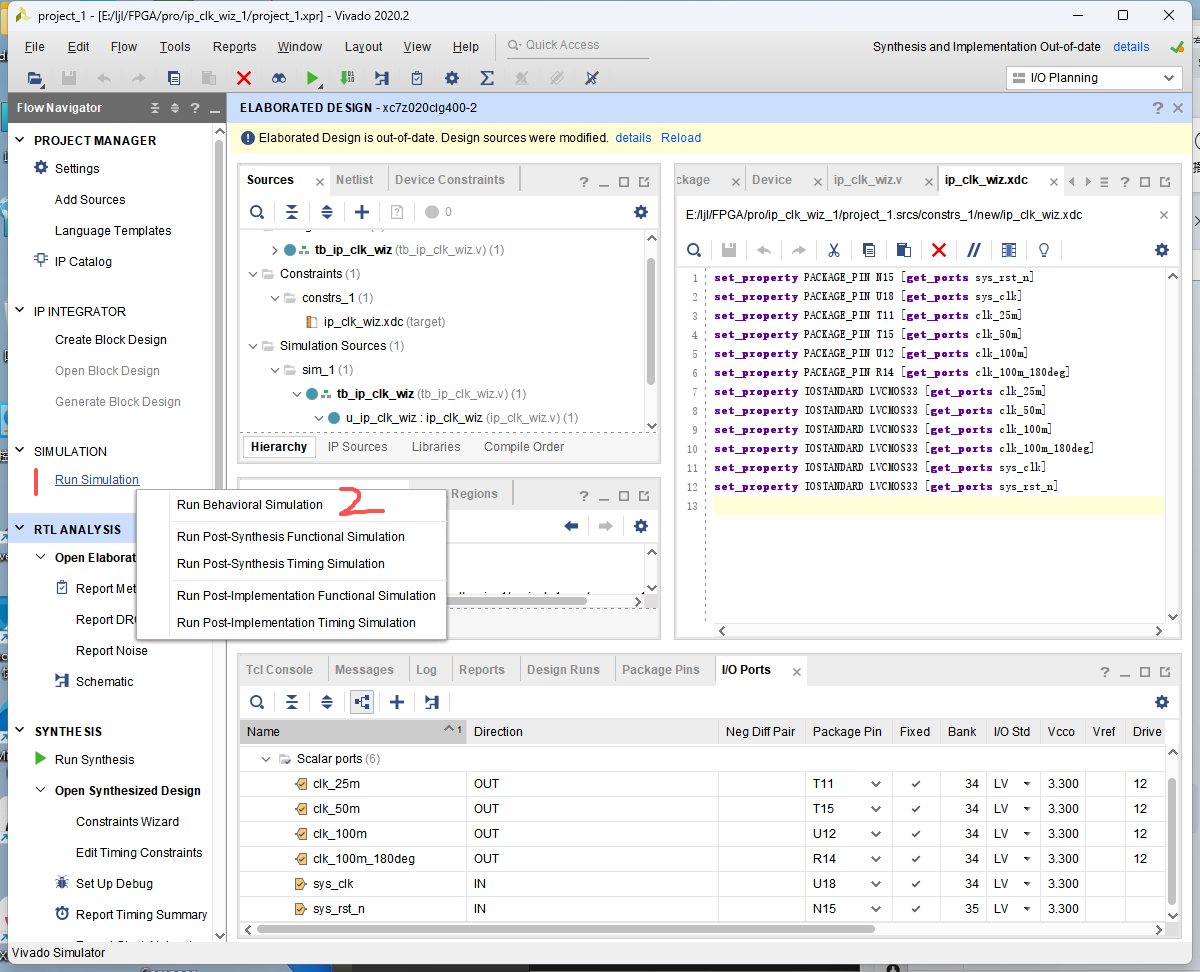Image resolution: width=1200 pixels, height=972 pixels.
Task: Click details link in top status bar
Action: 1131,47
